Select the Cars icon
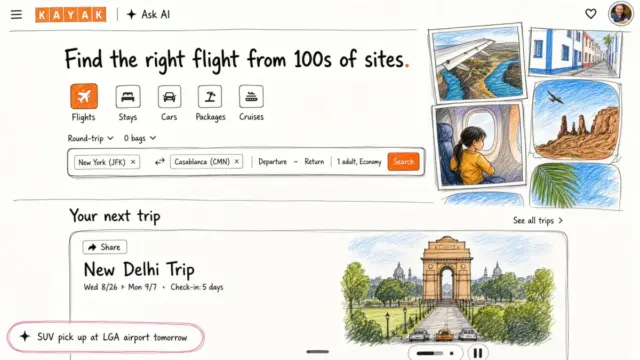The width and height of the screenshot is (640, 360). (169, 97)
